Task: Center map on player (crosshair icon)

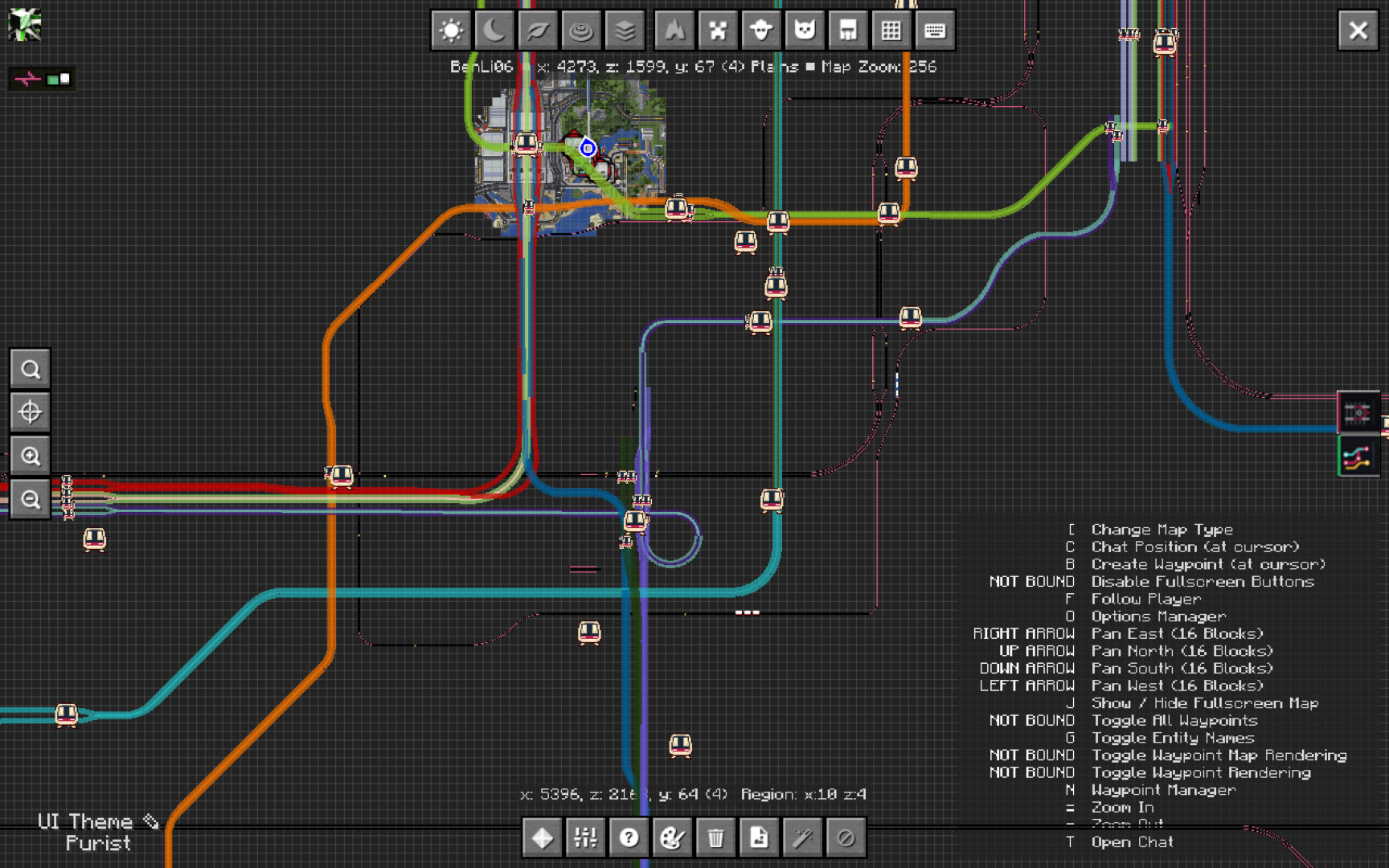Action: click(31, 412)
